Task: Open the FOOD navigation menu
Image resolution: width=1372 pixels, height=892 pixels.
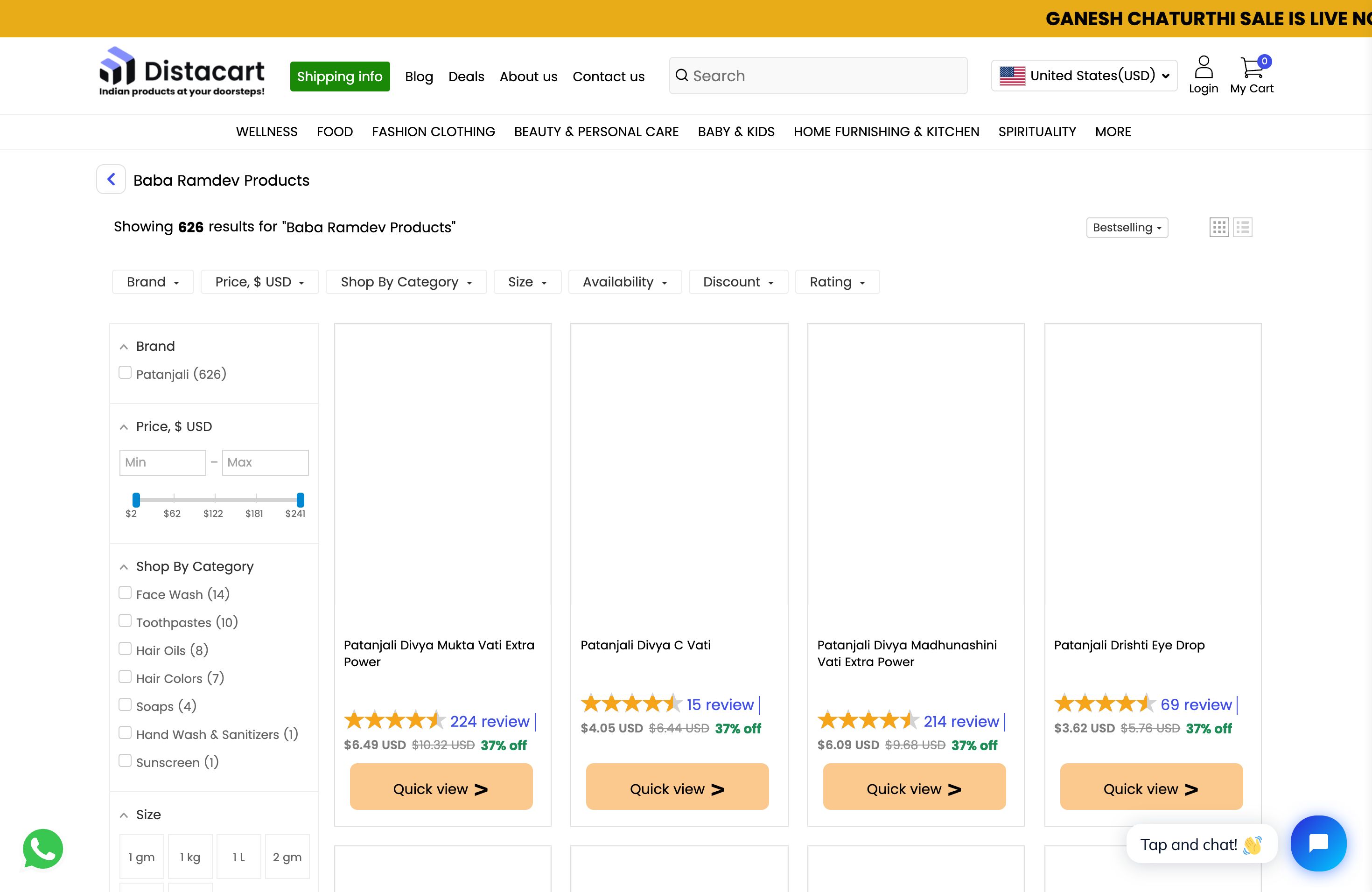Action: (x=334, y=132)
